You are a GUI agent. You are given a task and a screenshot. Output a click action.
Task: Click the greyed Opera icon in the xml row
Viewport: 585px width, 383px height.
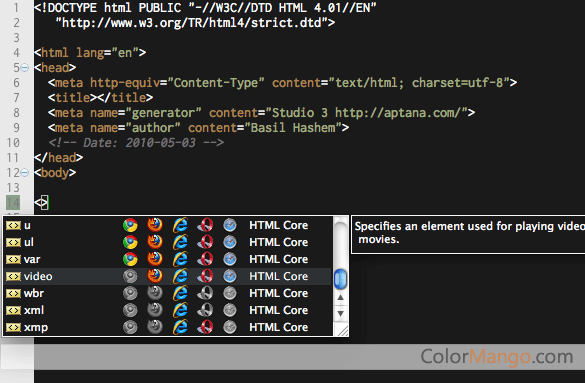pyautogui.click(x=205, y=310)
